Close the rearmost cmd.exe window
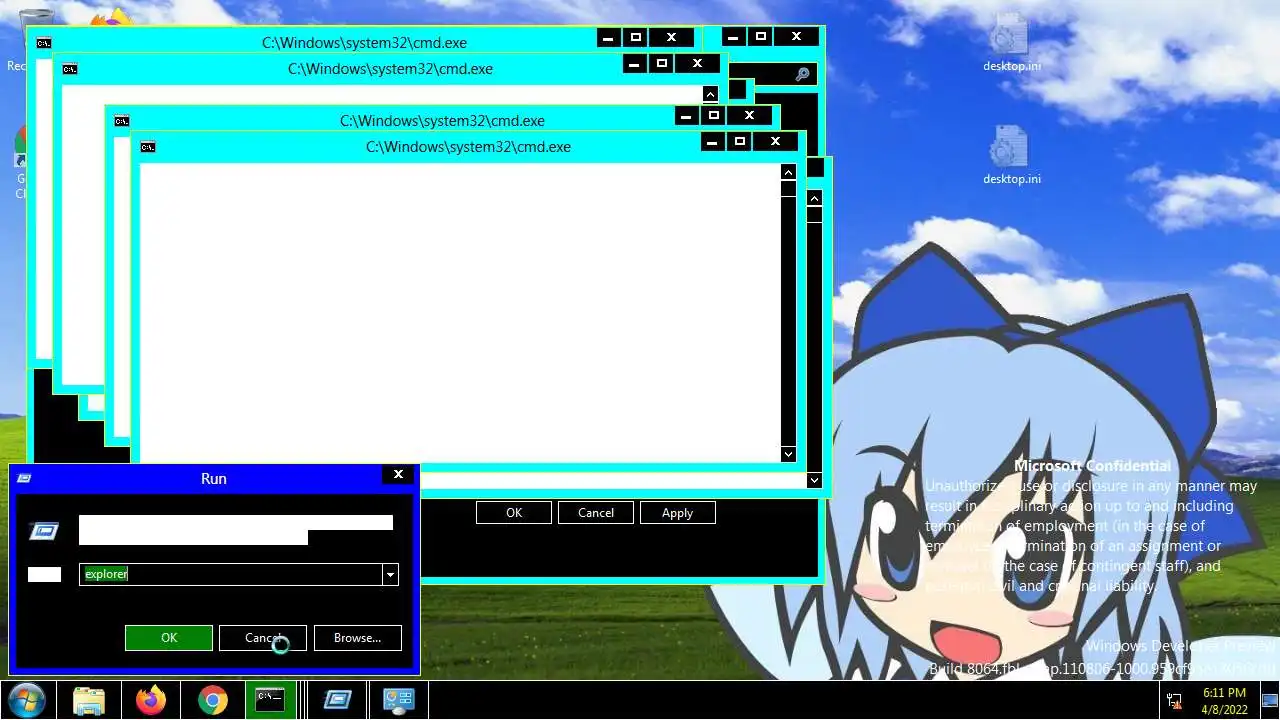The image size is (1280, 720). click(x=671, y=38)
